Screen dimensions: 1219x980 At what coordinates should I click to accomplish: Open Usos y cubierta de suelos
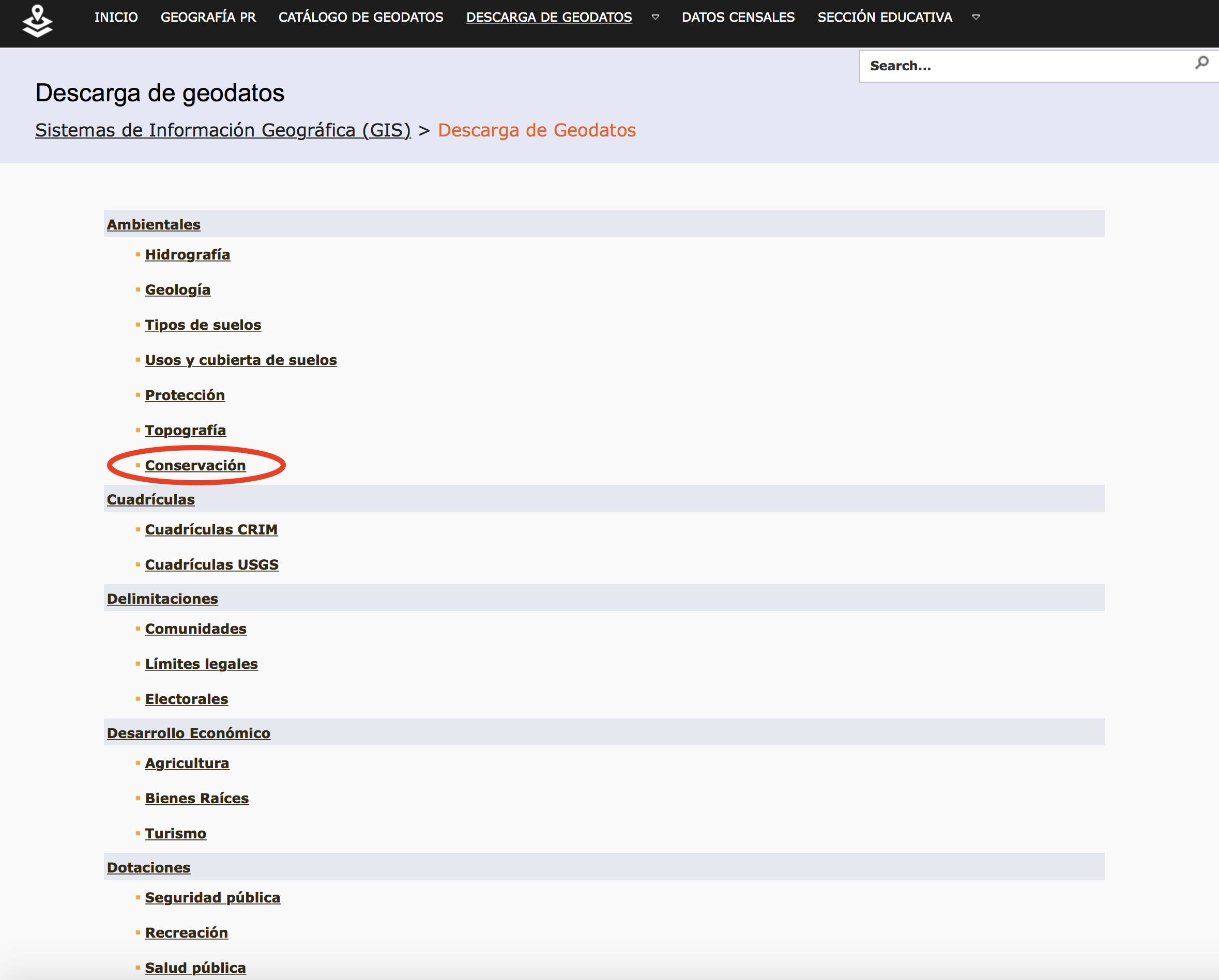(240, 360)
